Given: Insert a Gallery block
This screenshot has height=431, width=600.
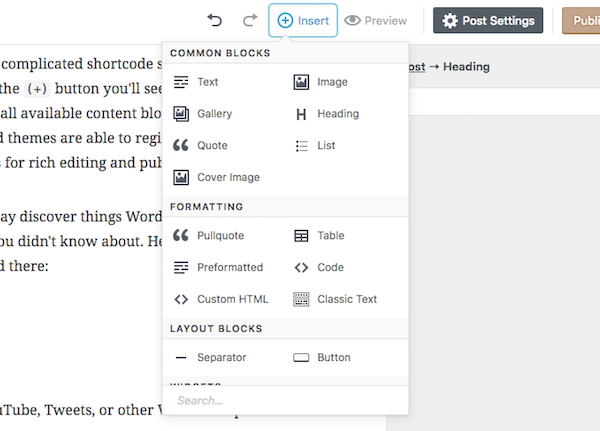Looking at the screenshot, I should pos(202,114).
